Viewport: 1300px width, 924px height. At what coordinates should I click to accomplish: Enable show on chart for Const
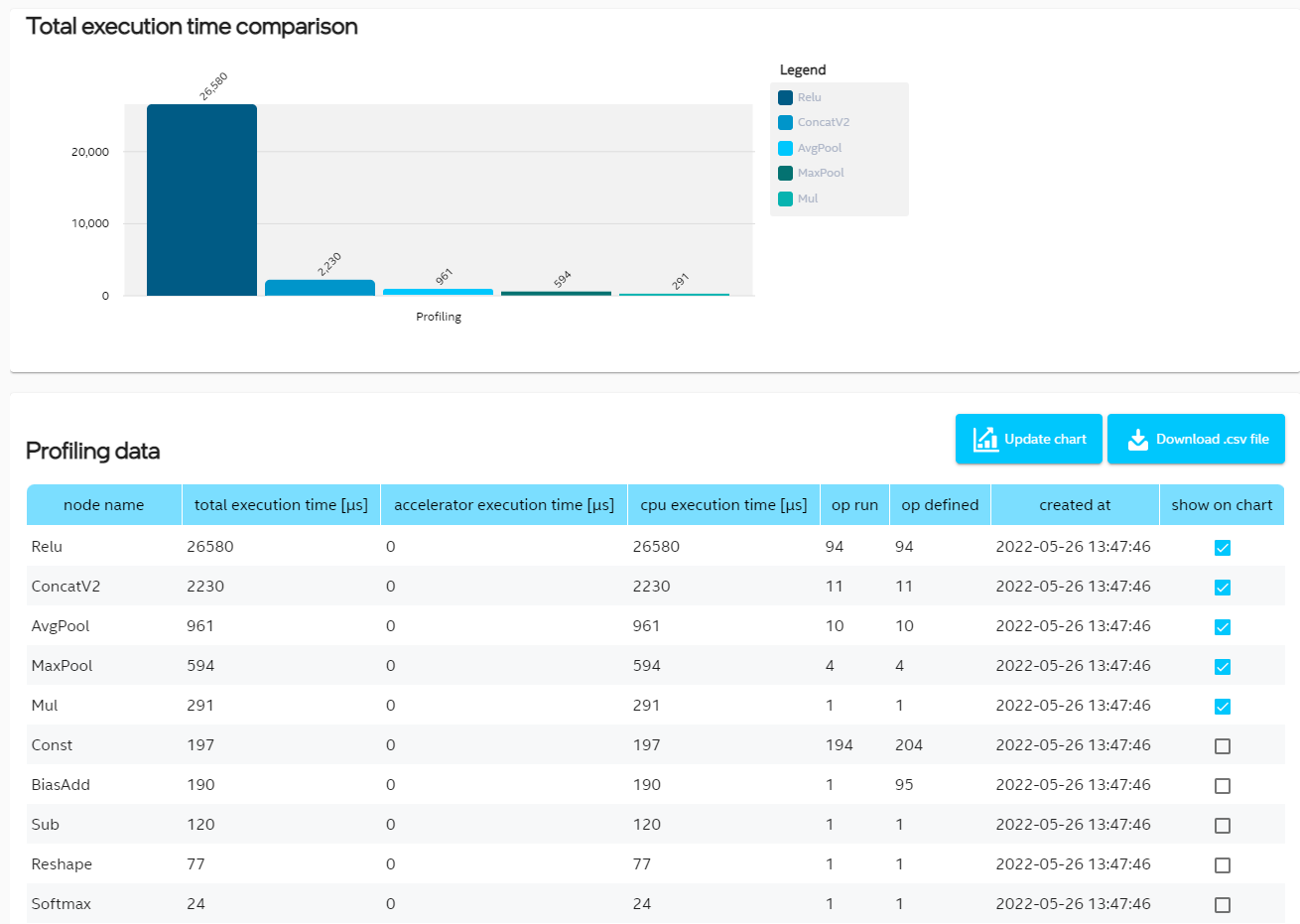tap(1223, 746)
